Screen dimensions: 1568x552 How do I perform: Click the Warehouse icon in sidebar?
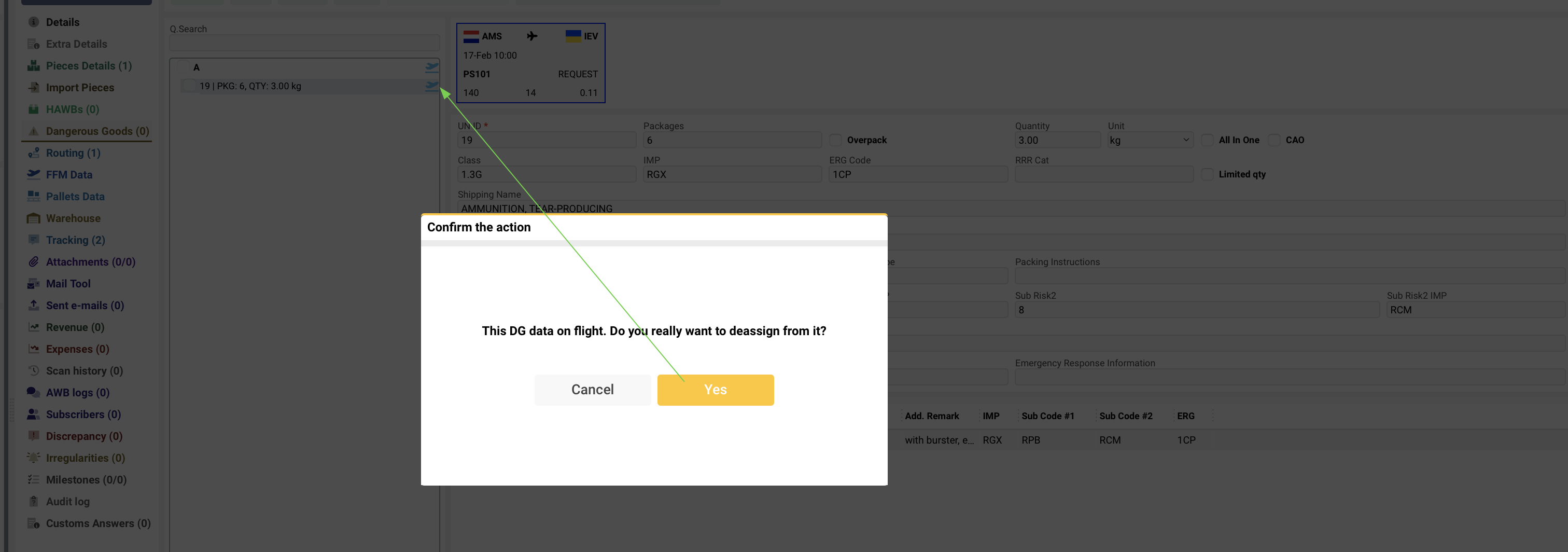pyautogui.click(x=34, y=218)
